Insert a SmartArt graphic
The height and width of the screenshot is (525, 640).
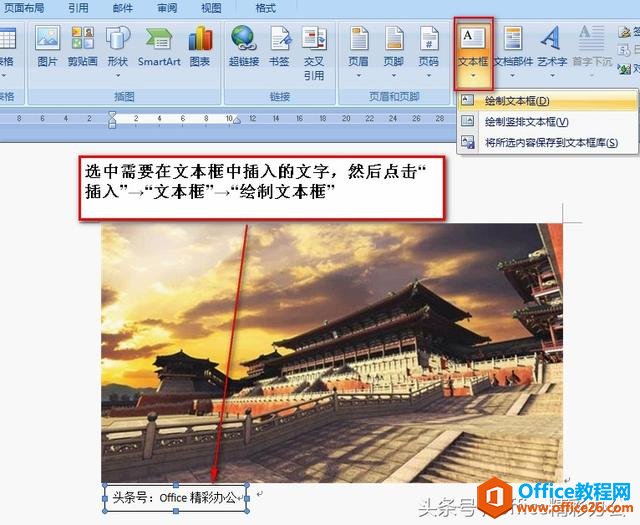(x=159, y=46)
